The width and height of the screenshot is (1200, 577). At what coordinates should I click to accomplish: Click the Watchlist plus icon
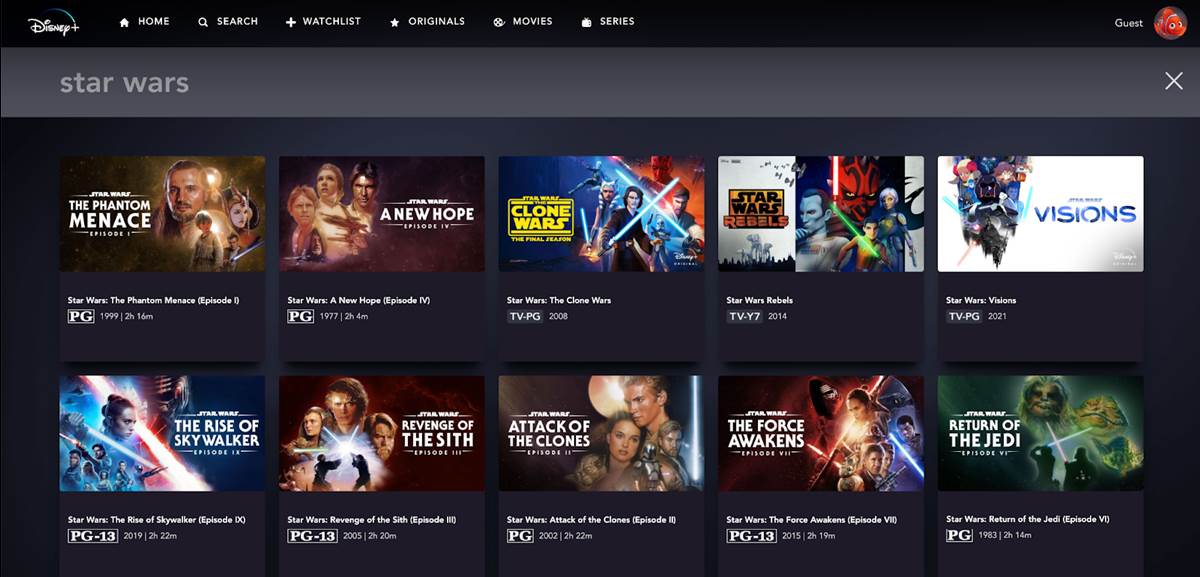tap(291, 22)
